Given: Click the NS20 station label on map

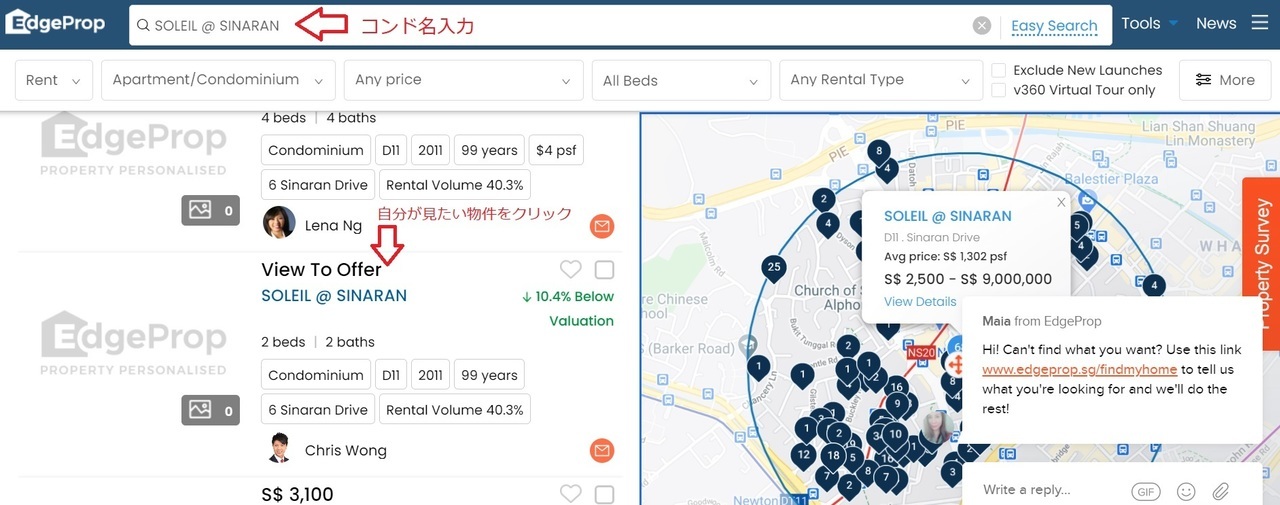Looking at the screenshot, I should (919, 353).
